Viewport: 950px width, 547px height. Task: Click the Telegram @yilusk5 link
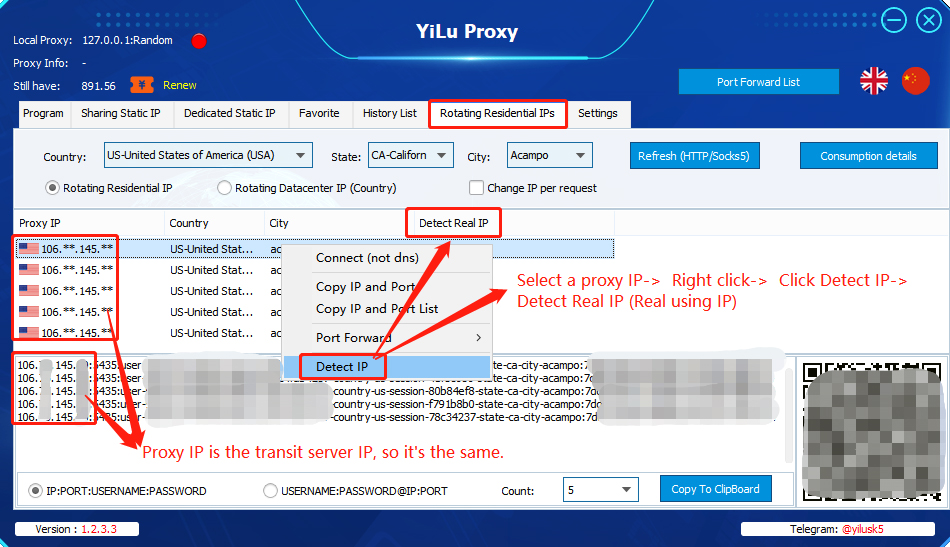pos(862,529)
